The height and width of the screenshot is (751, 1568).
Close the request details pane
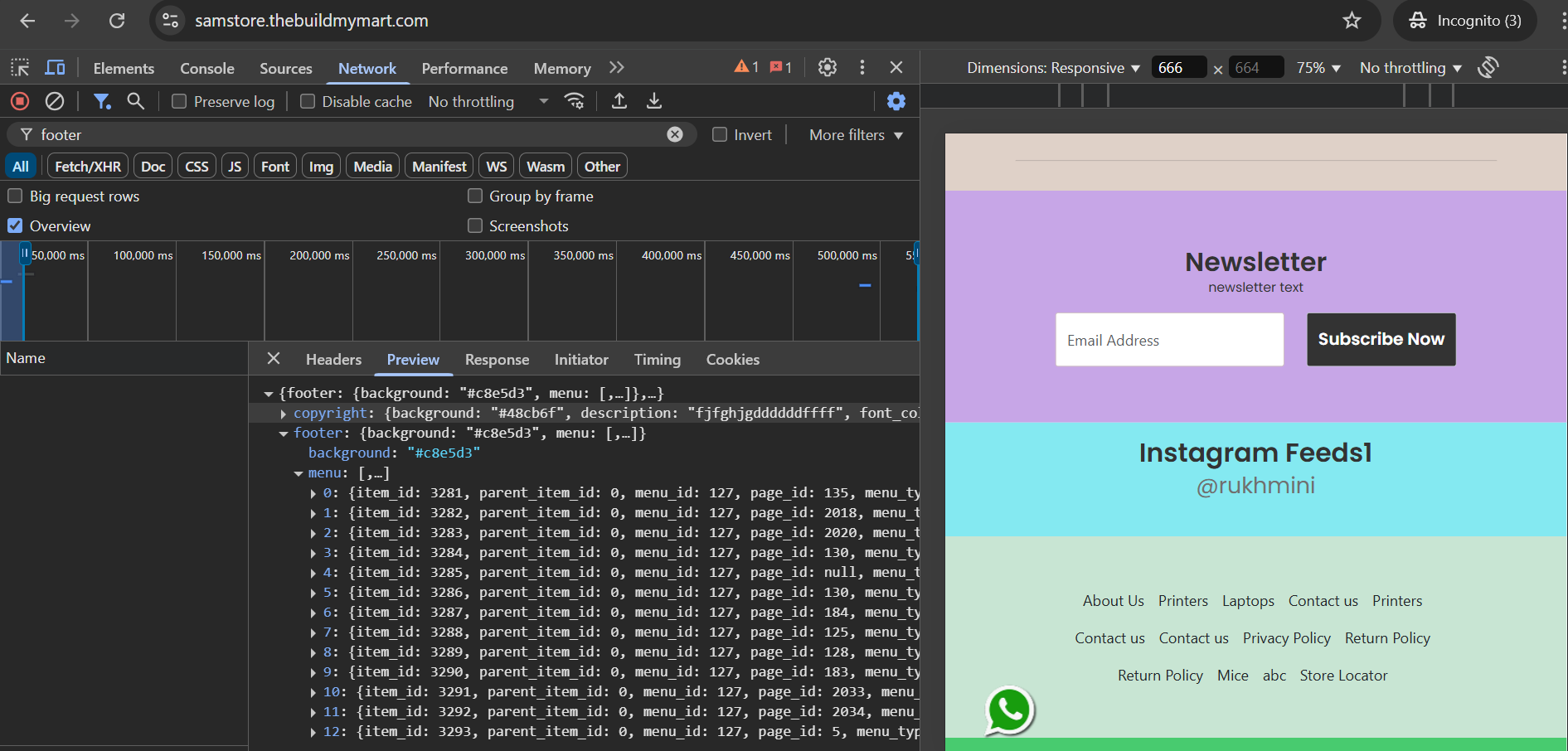(x=274, y=358)
